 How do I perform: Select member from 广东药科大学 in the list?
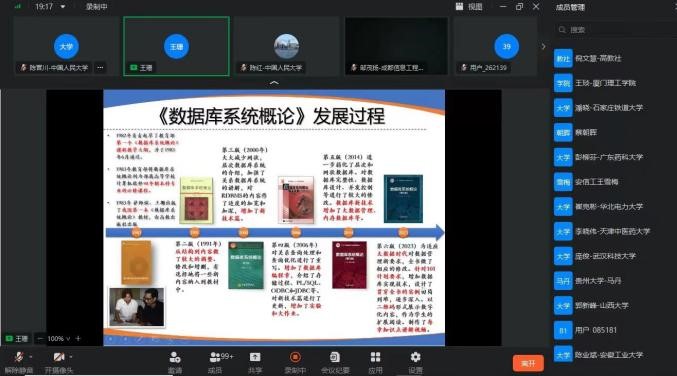615,157
